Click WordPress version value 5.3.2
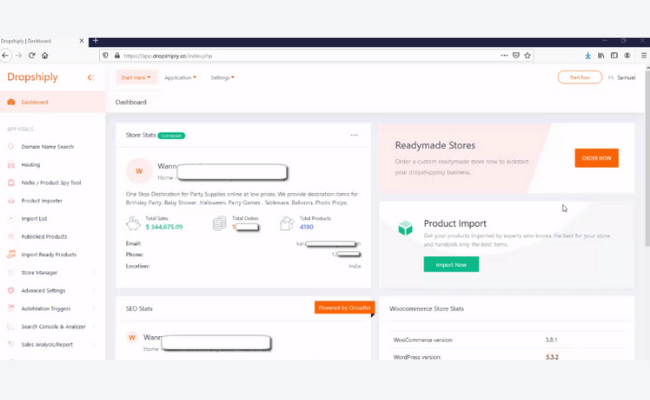The image size is (650, 400). 552,357
